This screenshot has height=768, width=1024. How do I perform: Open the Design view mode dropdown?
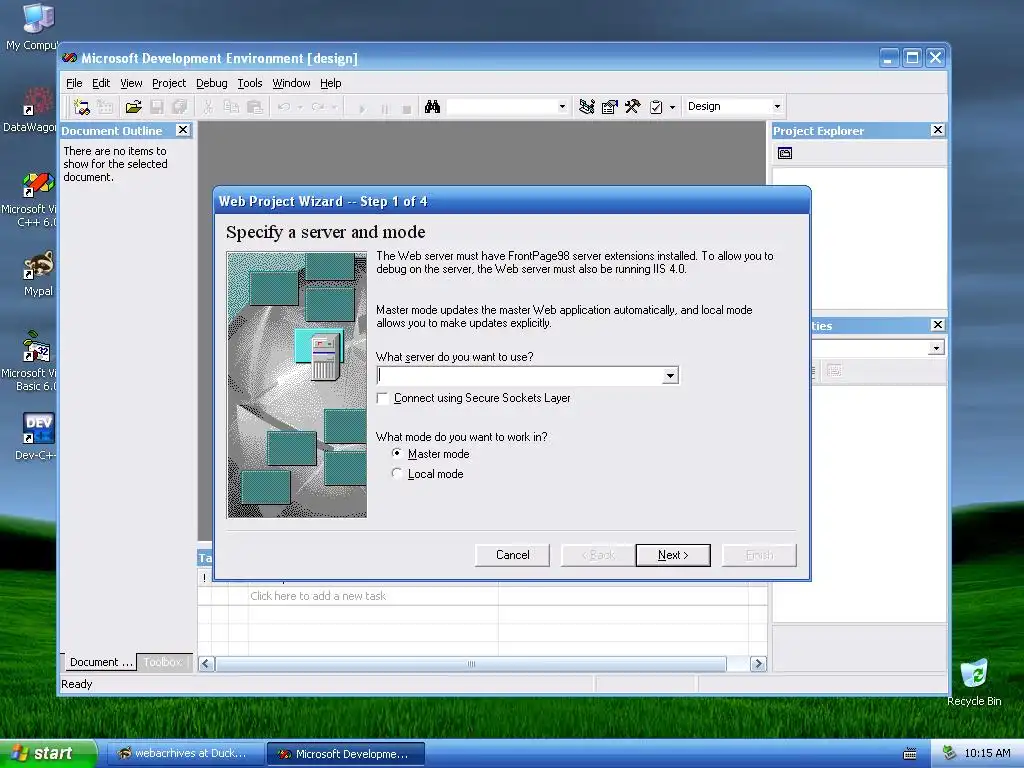777,106
